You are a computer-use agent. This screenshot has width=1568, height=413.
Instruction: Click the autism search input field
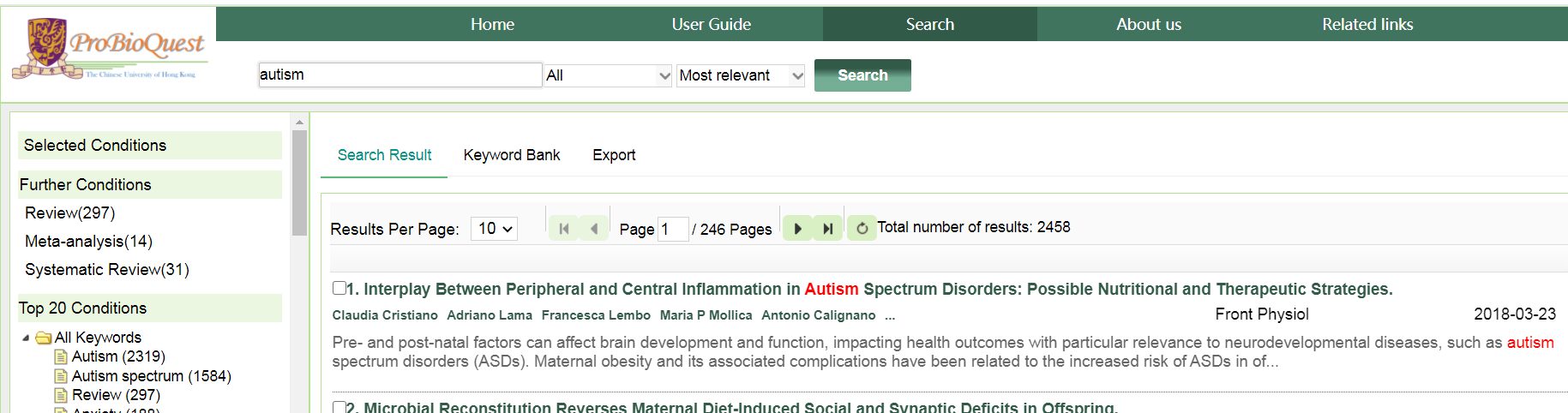point(400,75)
